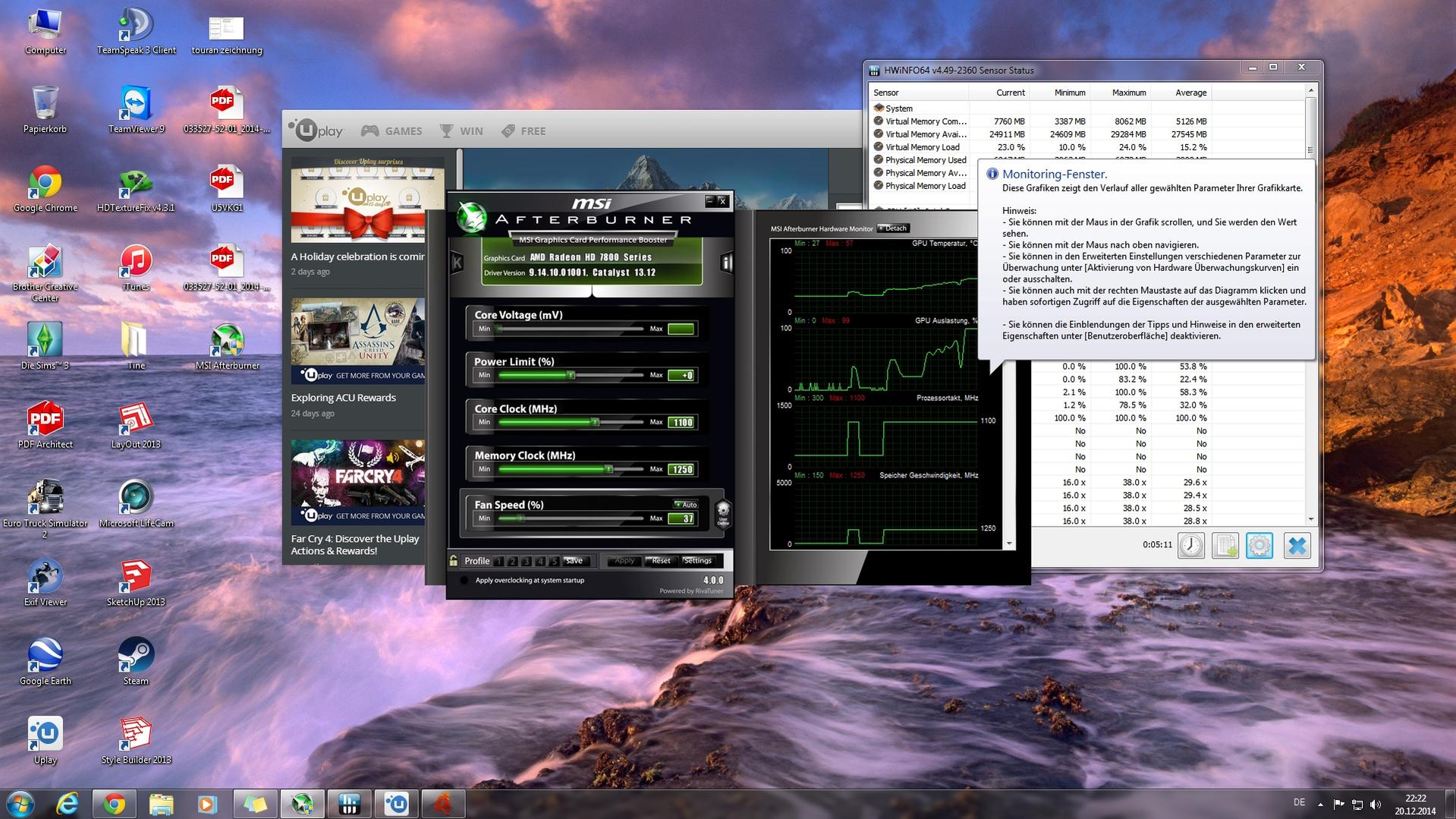Screen dimensions: 1456x819
Task: Open the Afterburner information side button
Action: (x=726, y=263)
